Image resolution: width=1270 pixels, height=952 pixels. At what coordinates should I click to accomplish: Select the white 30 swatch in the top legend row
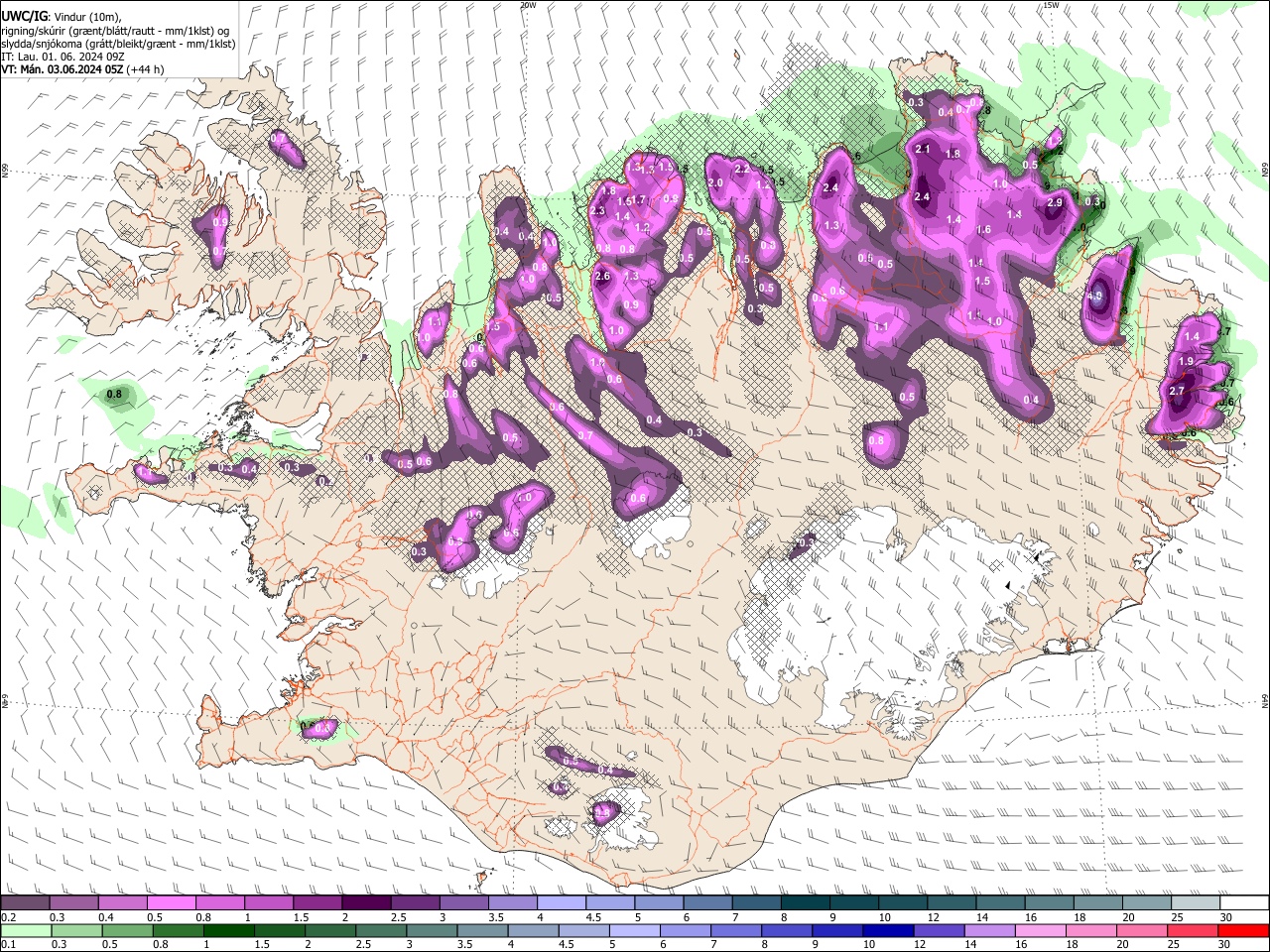[1244, 902]
